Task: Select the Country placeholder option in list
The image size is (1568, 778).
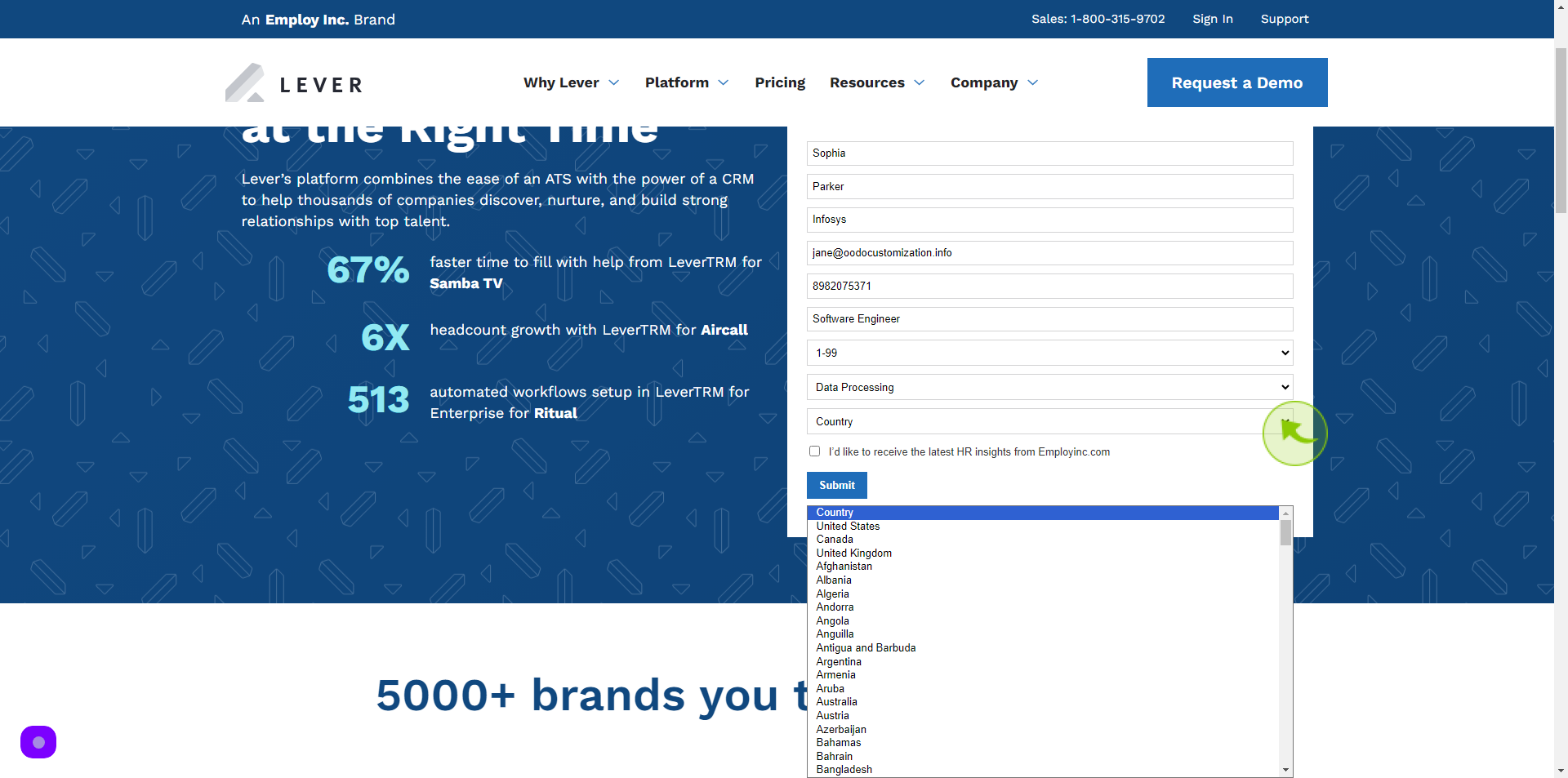Action: click(x=1043, y=513)
